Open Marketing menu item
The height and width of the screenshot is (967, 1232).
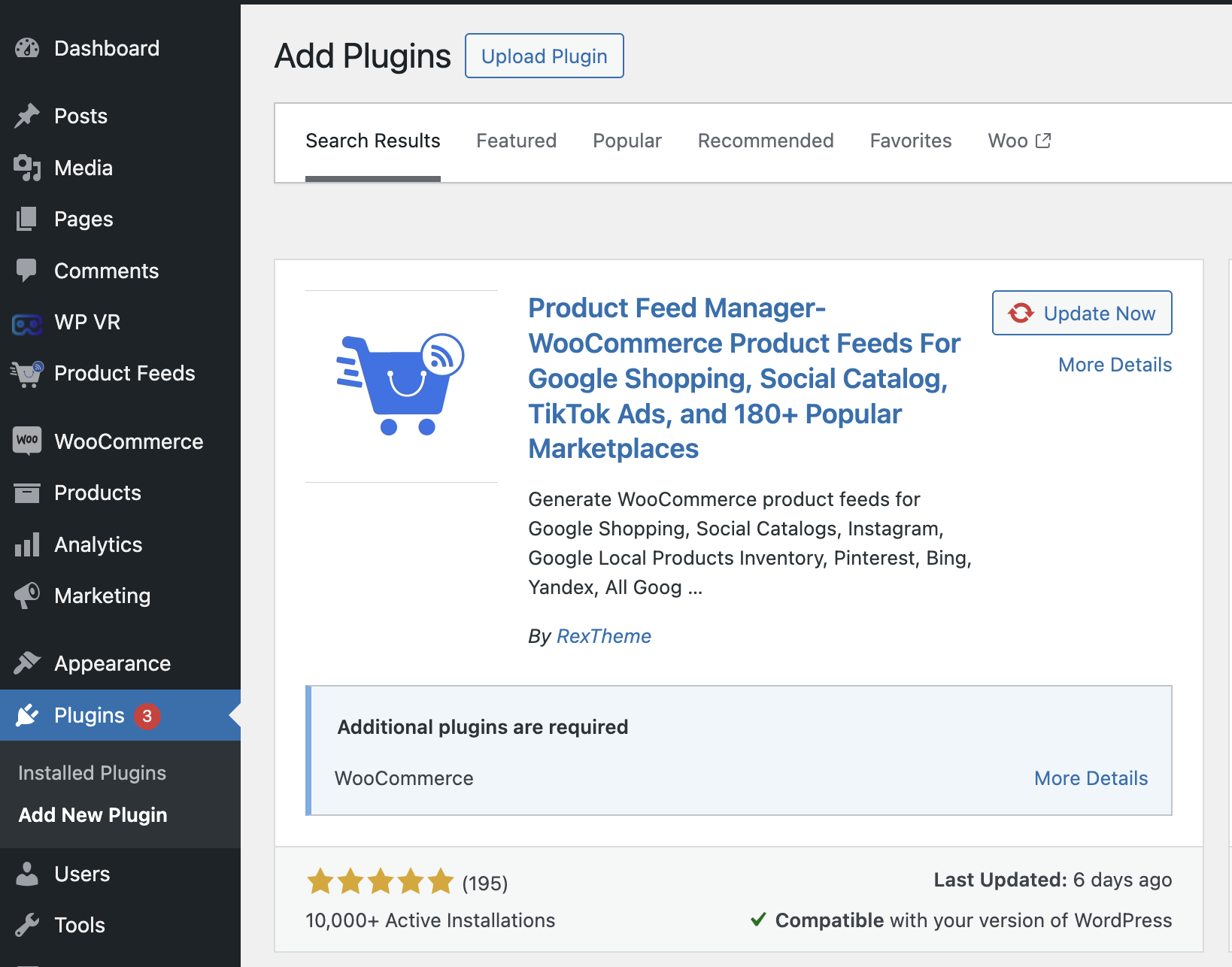click(x=120, y=596)
